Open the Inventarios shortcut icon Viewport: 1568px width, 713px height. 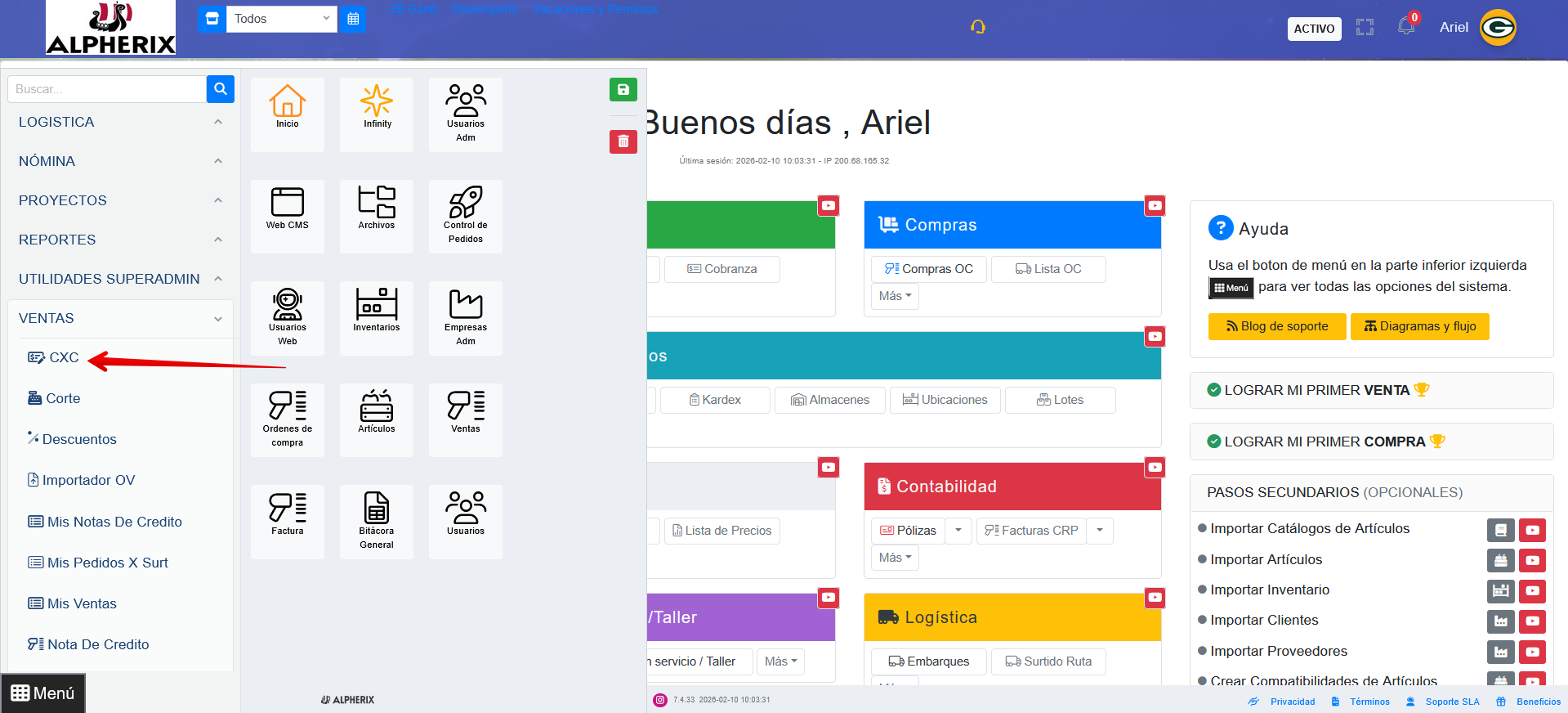pyautogui.click(x=376, y=311)
